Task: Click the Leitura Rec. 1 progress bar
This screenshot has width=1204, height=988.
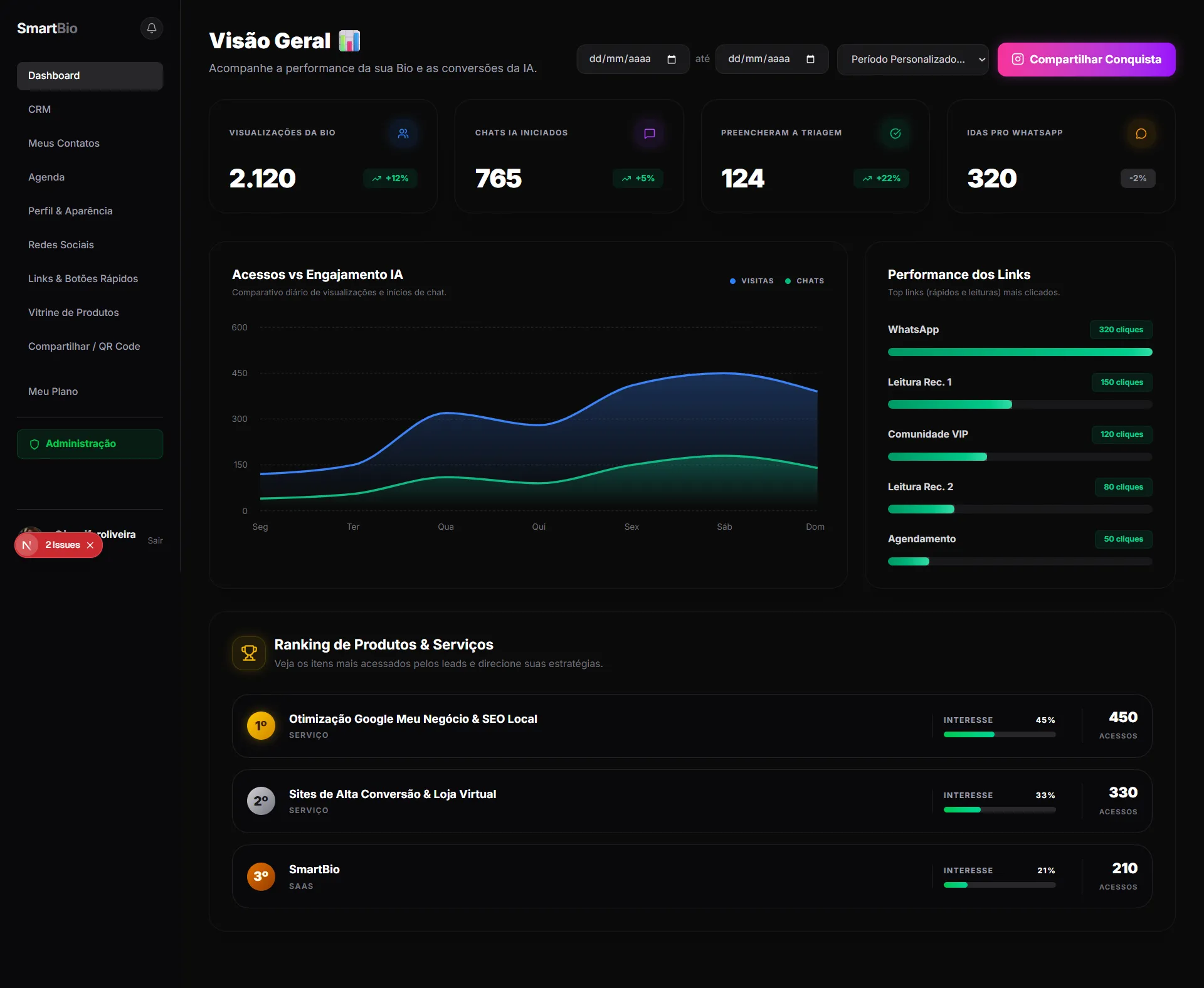Action: (x=1020, y=405)
